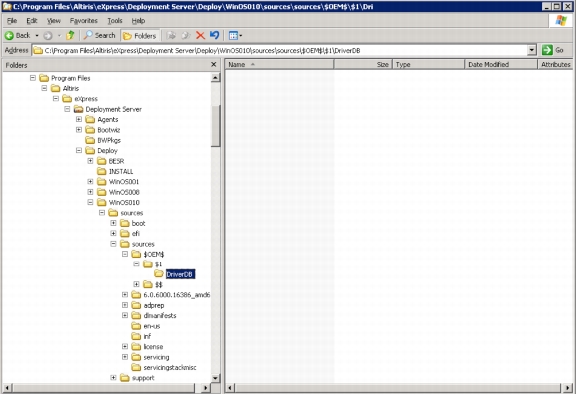Click the Copy To toolbar icon
This screenshot has height=395, width=578.
[186, 36]
